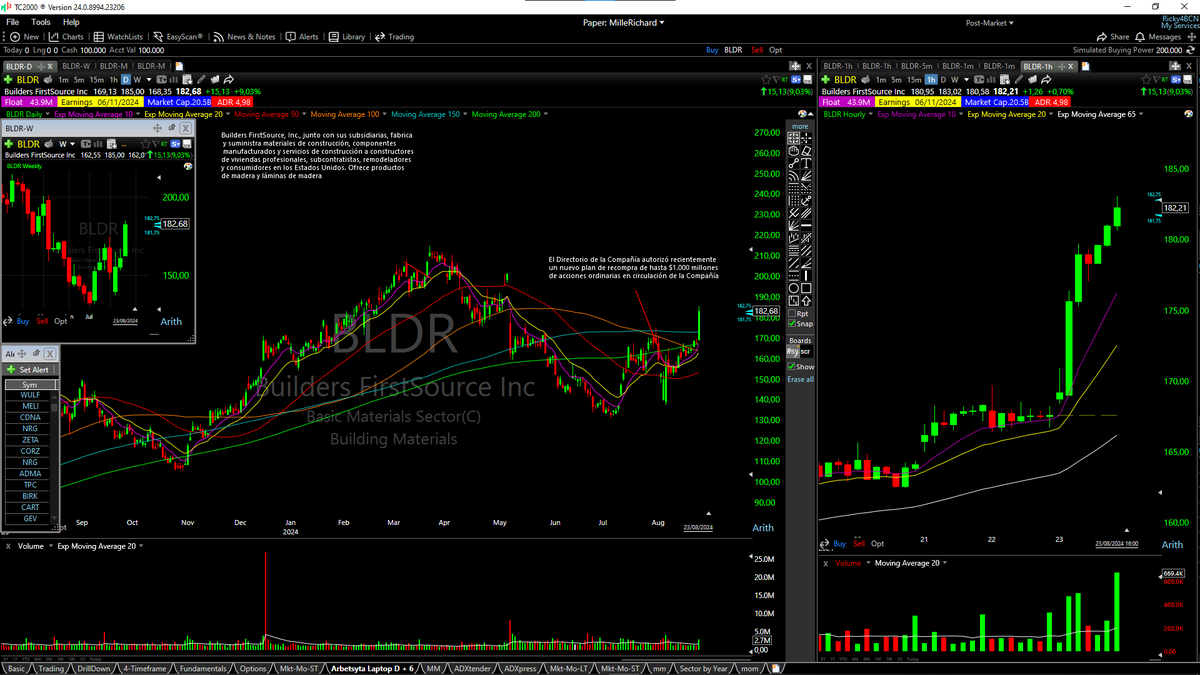The width and height of the screenshot is (1200, 675).
Task: Click the pencil drawing icon in daily chart toolbar
Action: [199, 79]
